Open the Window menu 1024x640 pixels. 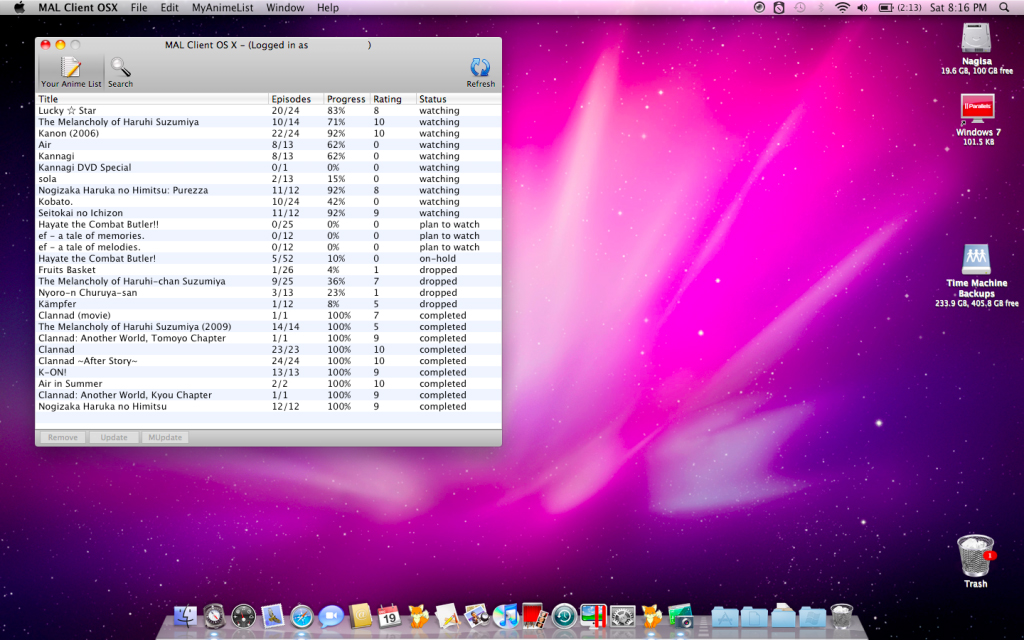pos(285,8)
